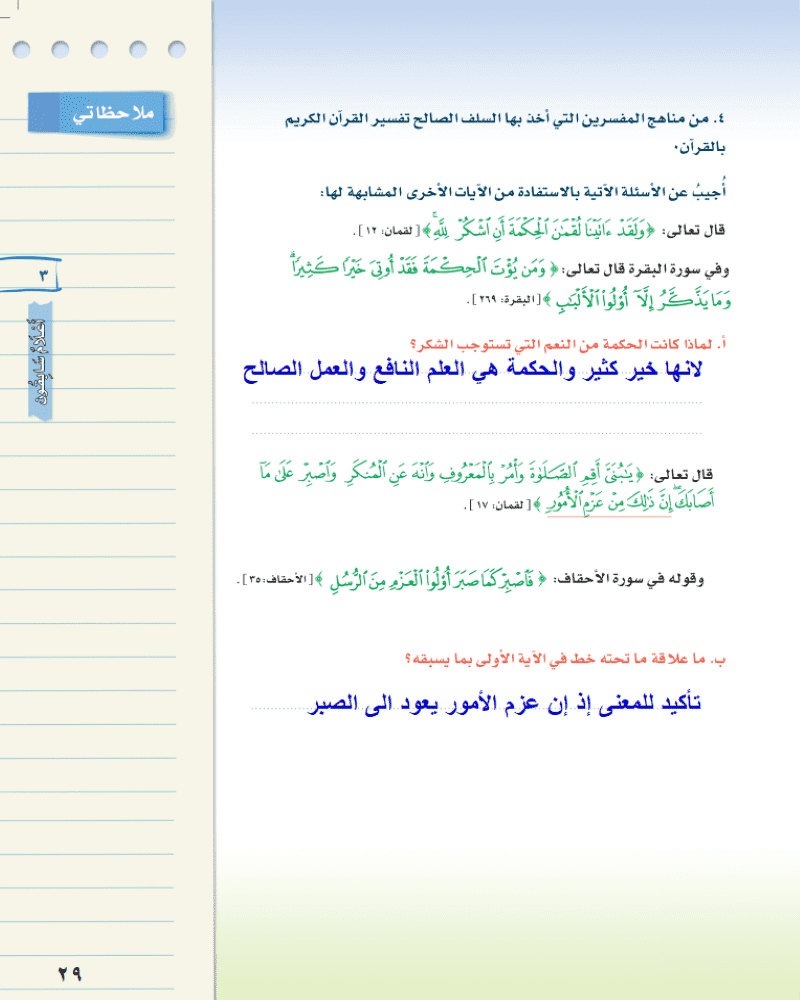Click the verse "فاصبر كما صبر أولو العزم من الرسل"
The height and width of the screenshot is (1000, 800).
pyautogui.click(x=432, y=581)
